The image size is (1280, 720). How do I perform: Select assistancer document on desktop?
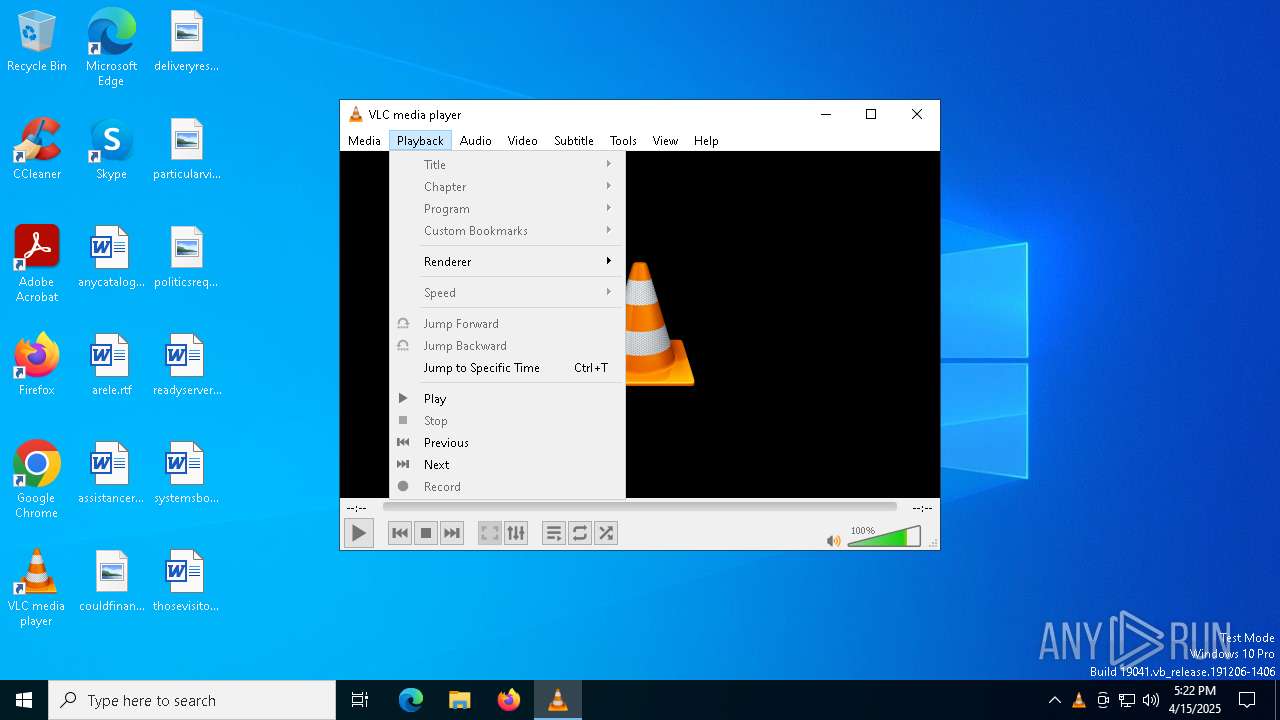coord(111,474)
